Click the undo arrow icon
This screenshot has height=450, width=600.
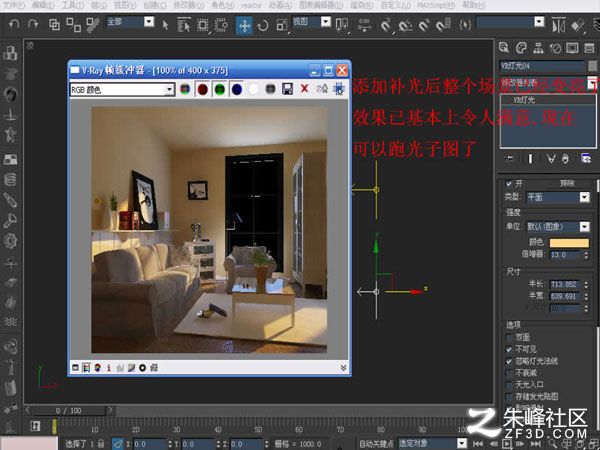click(14, 25)
